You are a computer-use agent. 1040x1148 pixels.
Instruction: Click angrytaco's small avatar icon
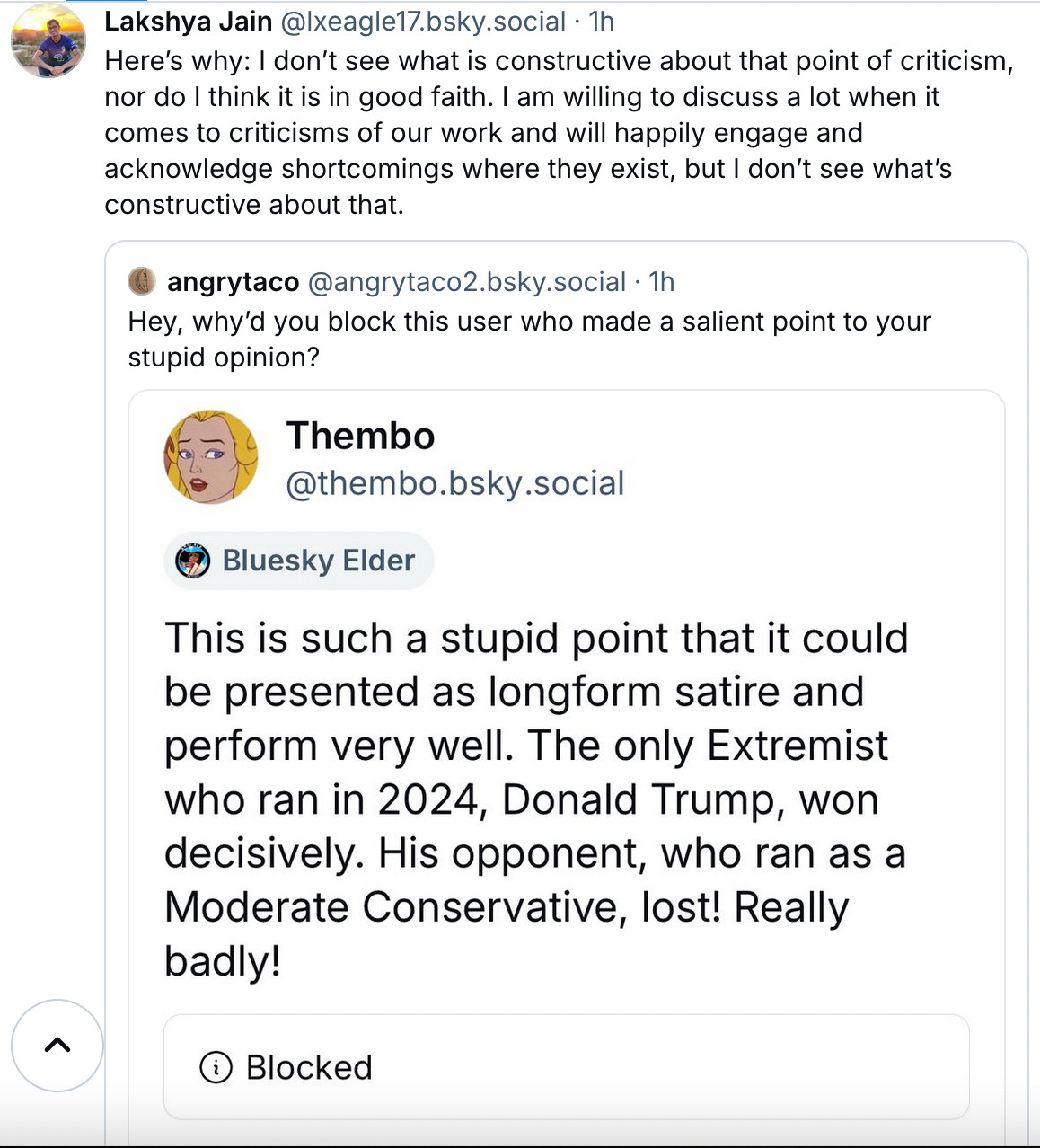142,281
